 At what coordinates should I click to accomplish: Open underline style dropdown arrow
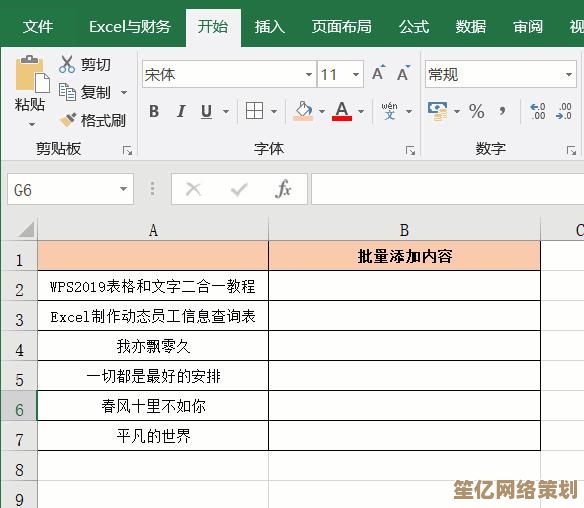point(226,111)
